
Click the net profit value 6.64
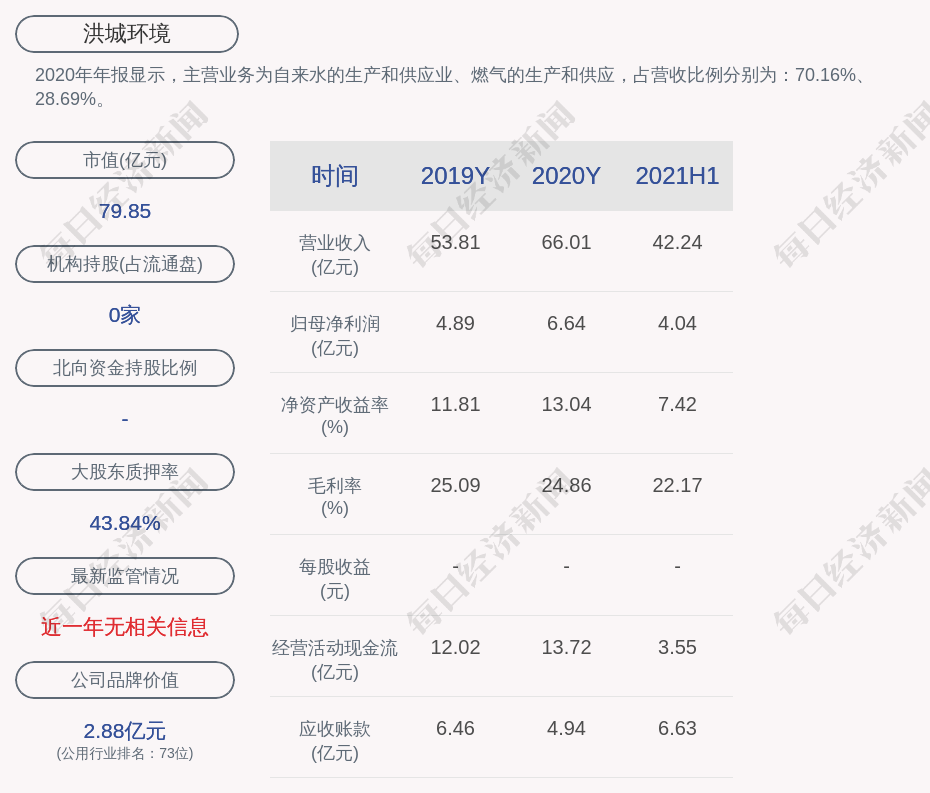[x=566, y=323]
